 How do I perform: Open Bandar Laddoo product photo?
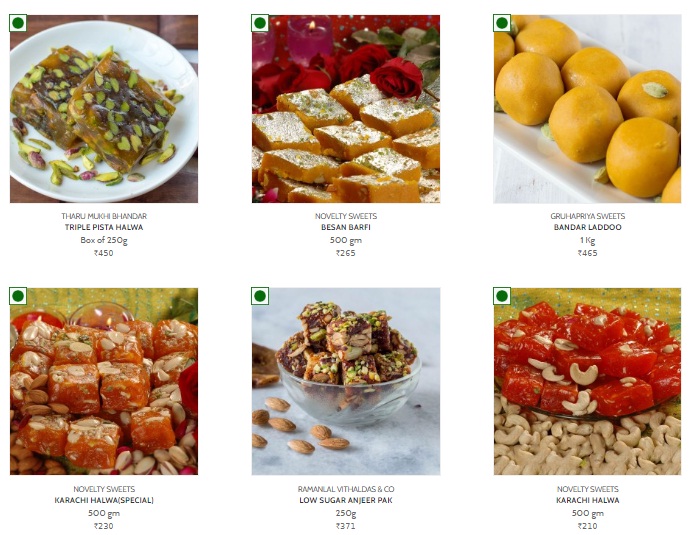pyautogui.click(x=587, y=109)
